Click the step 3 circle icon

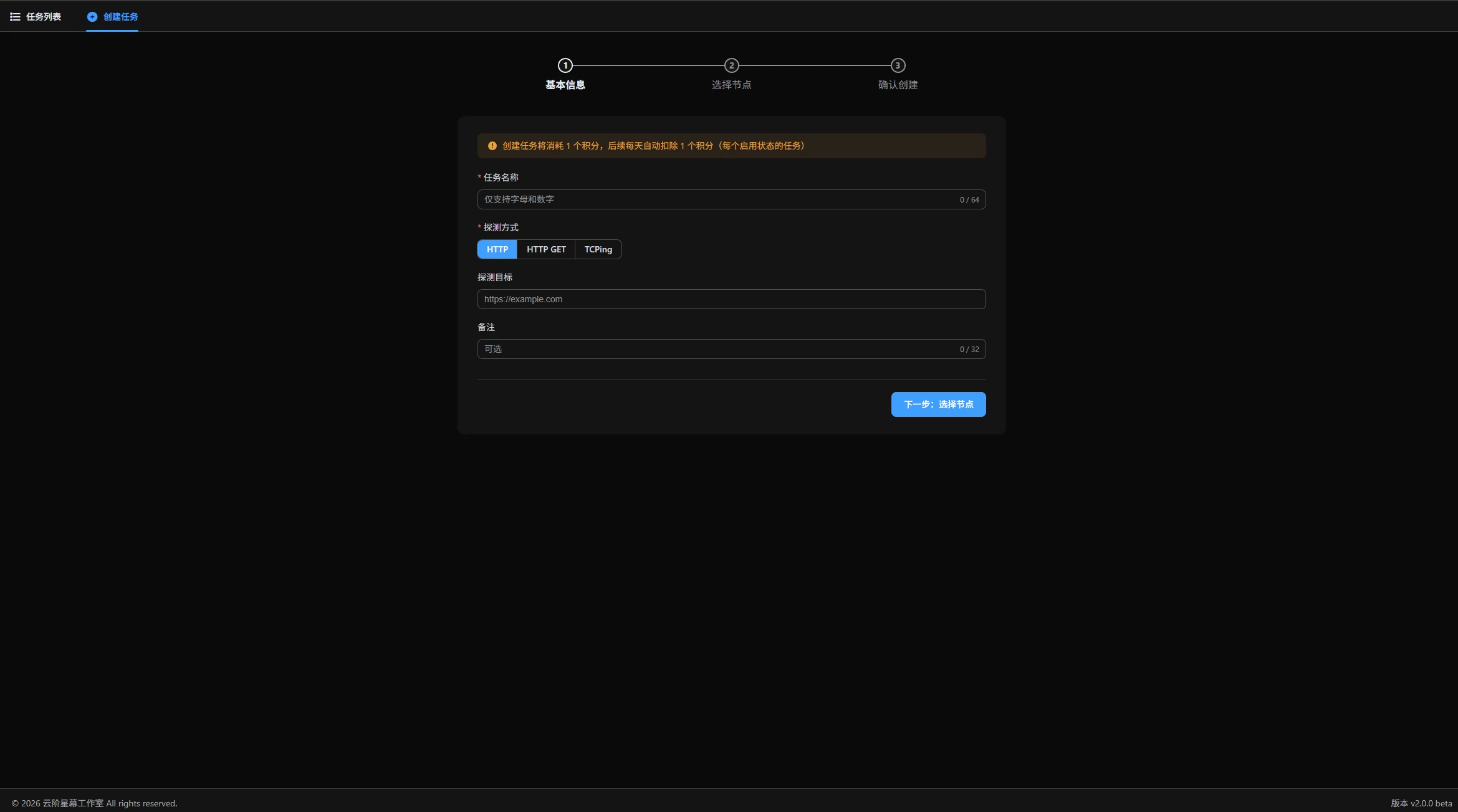click(x=898, y=65)
